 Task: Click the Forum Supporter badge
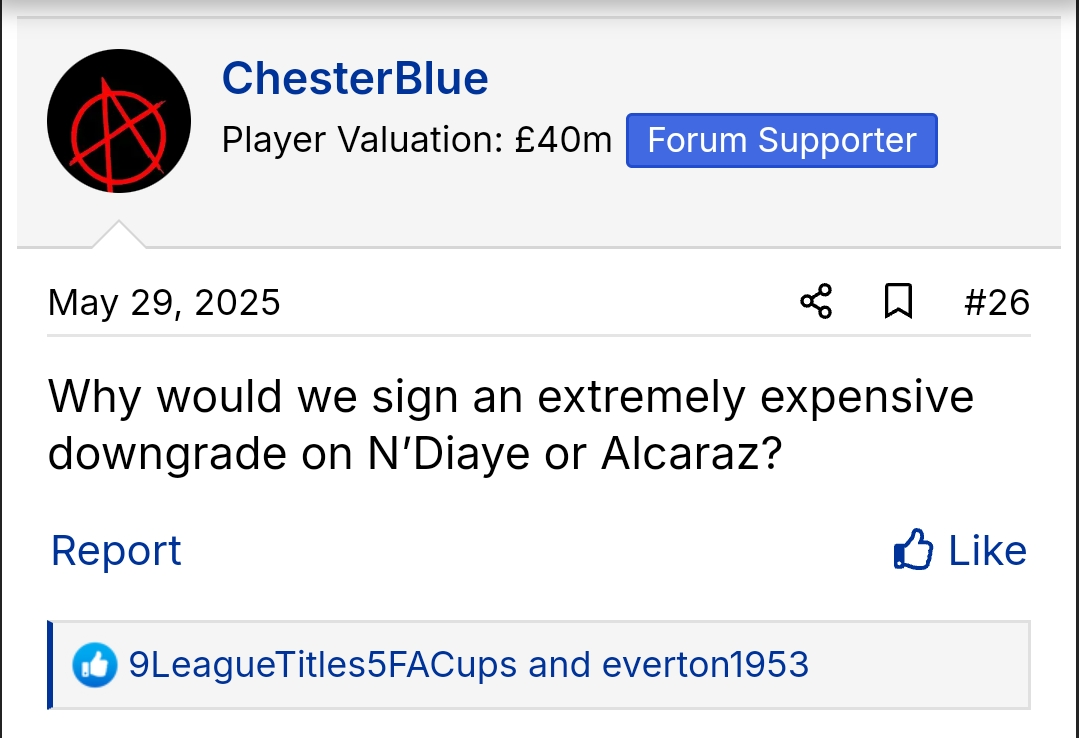pos(781,140)
